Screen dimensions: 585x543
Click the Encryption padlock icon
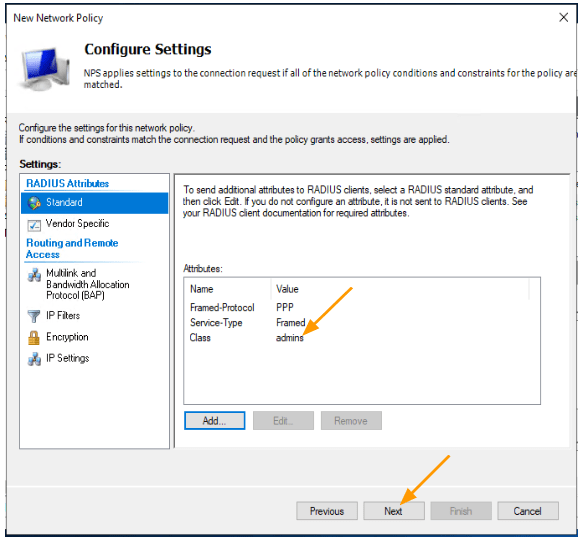click(34, 338)
